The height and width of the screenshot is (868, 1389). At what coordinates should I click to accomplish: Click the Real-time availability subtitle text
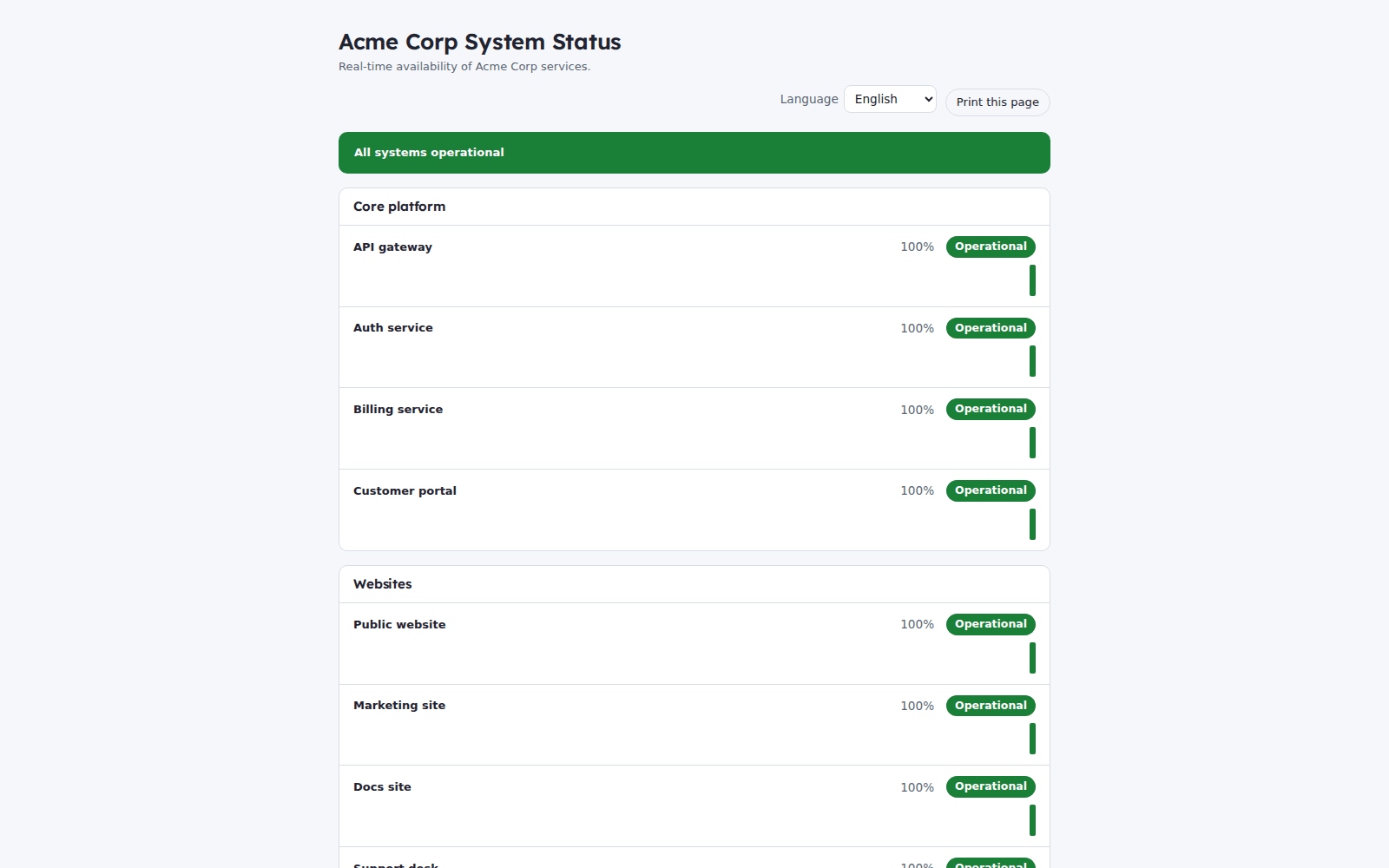tap(464, 67)
